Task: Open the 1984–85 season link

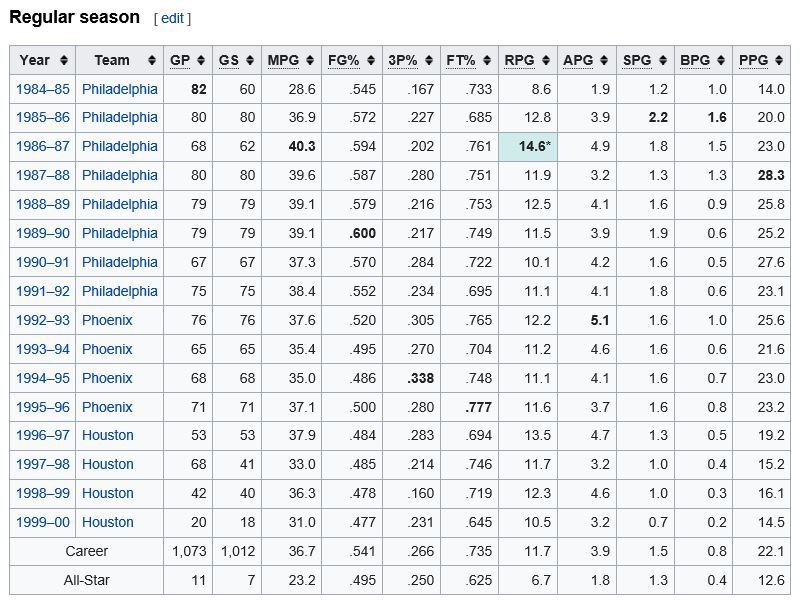Action: coord(43,89)
